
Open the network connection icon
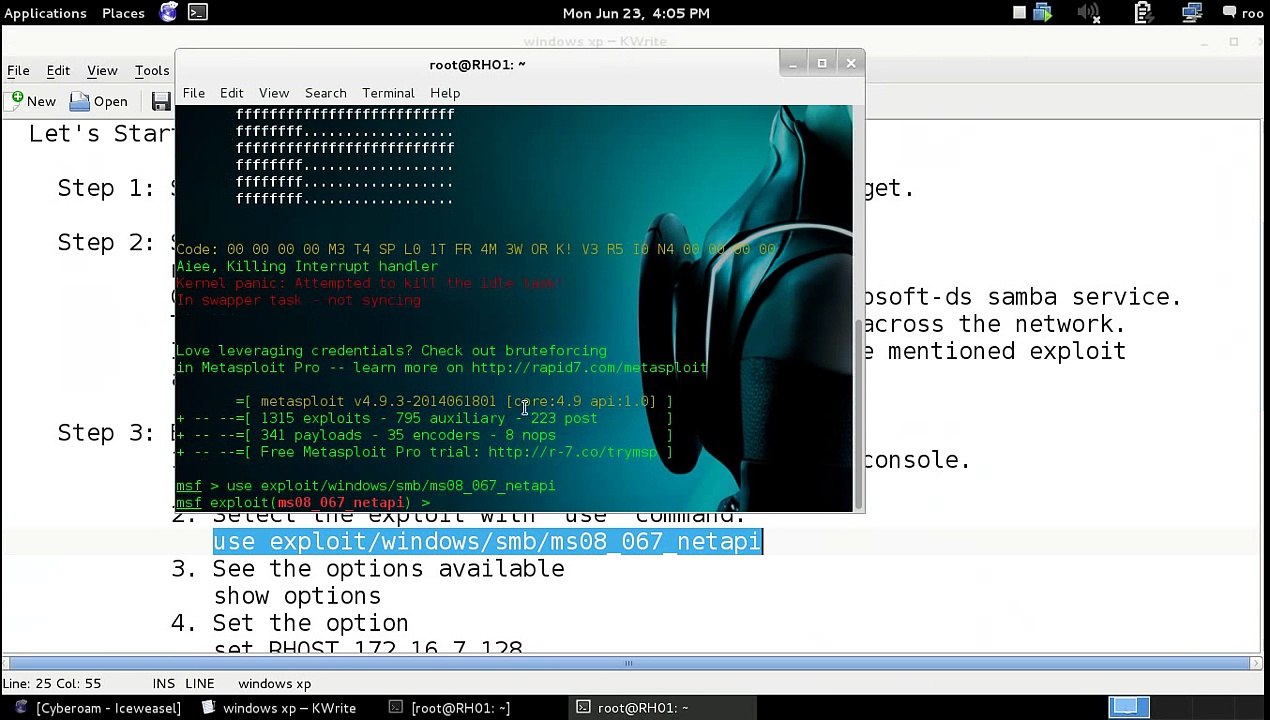(x=1191, y=13)
